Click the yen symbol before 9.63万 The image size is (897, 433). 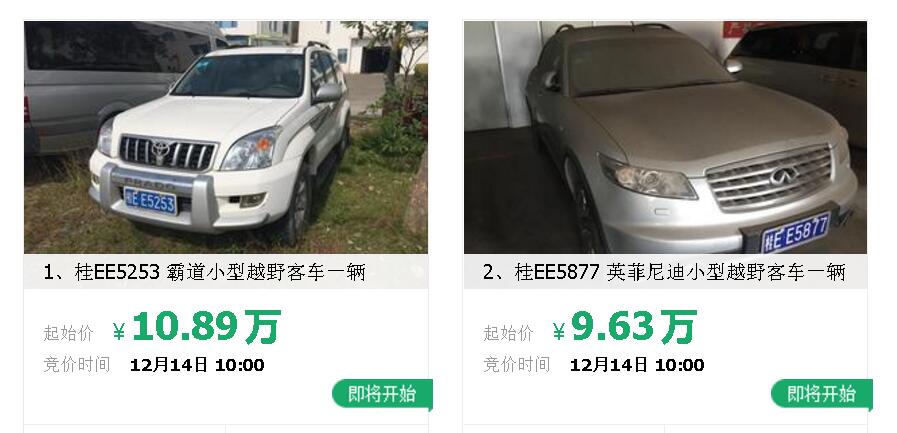click(x=559, y=332)
